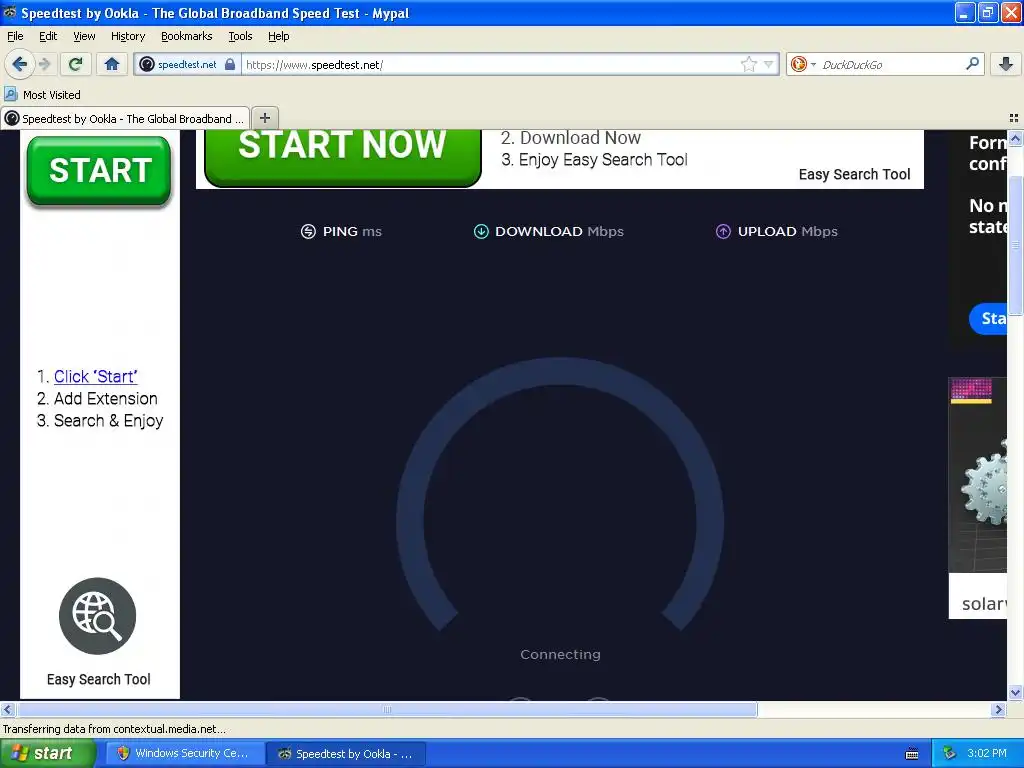The height and width of the screenshot is (768, 1024).
Task: Click the horizontal scrollbar left arrow
Action: pyautogui.click(x=8, y=709)
